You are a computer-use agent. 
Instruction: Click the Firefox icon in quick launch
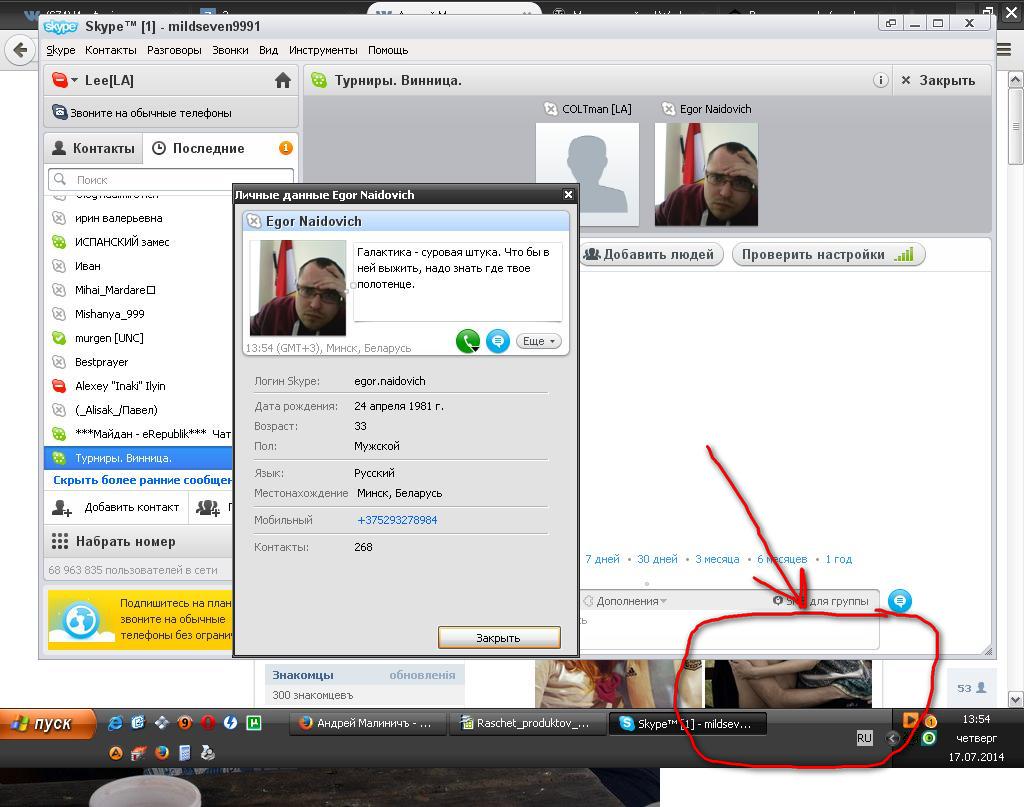[161, 753]
